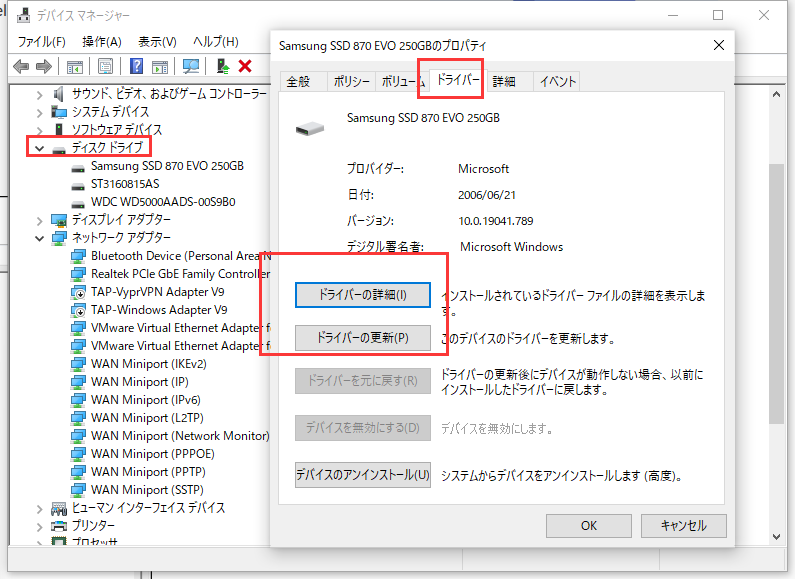Viewport: 795px width, 579px height.
Task: Switch to the イベント tab
Action: [x=558, y=82]
